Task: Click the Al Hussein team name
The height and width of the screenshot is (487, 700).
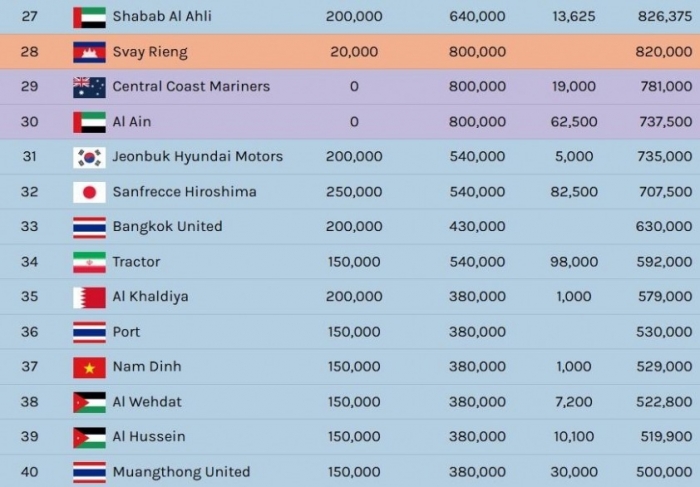Action: 149,436
